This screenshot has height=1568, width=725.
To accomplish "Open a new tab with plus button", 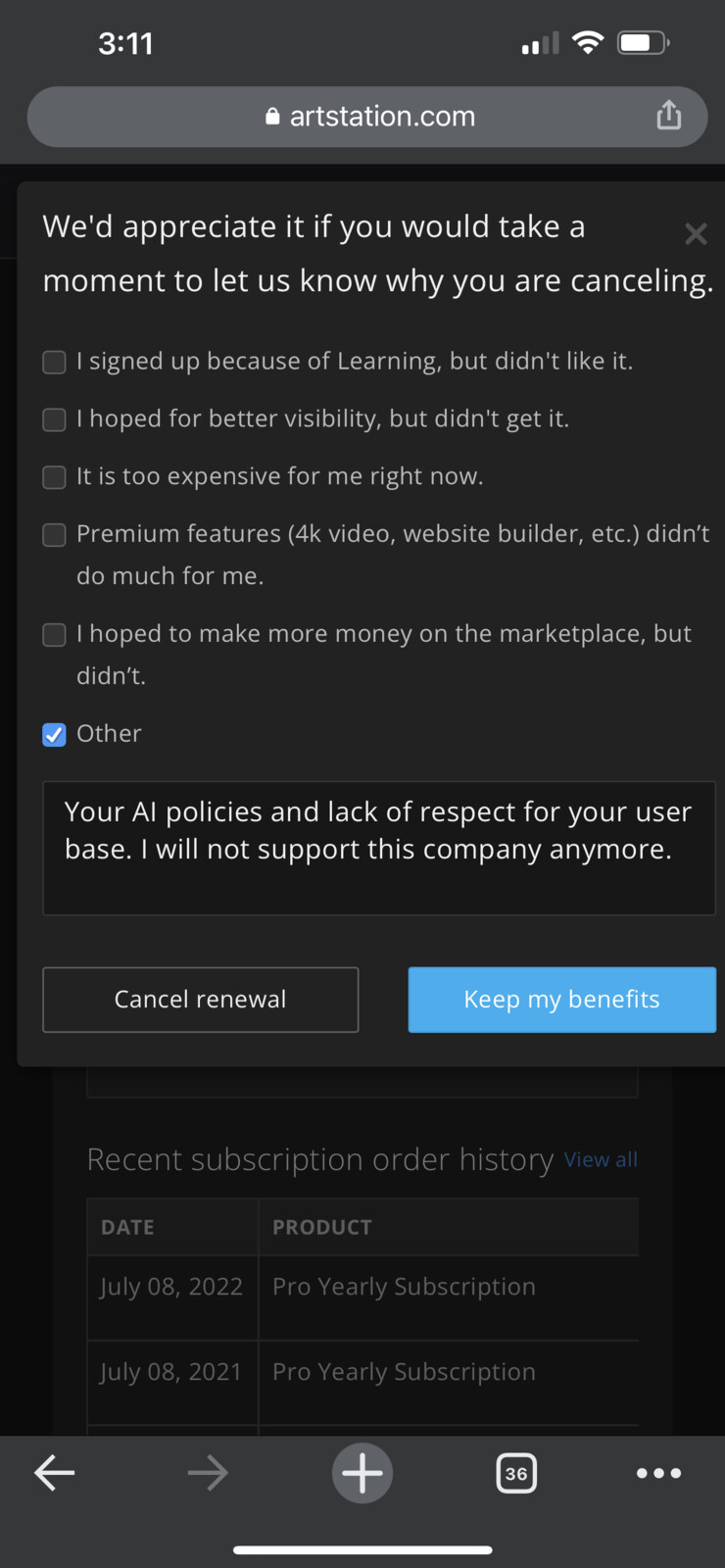I will (362, 1472).
